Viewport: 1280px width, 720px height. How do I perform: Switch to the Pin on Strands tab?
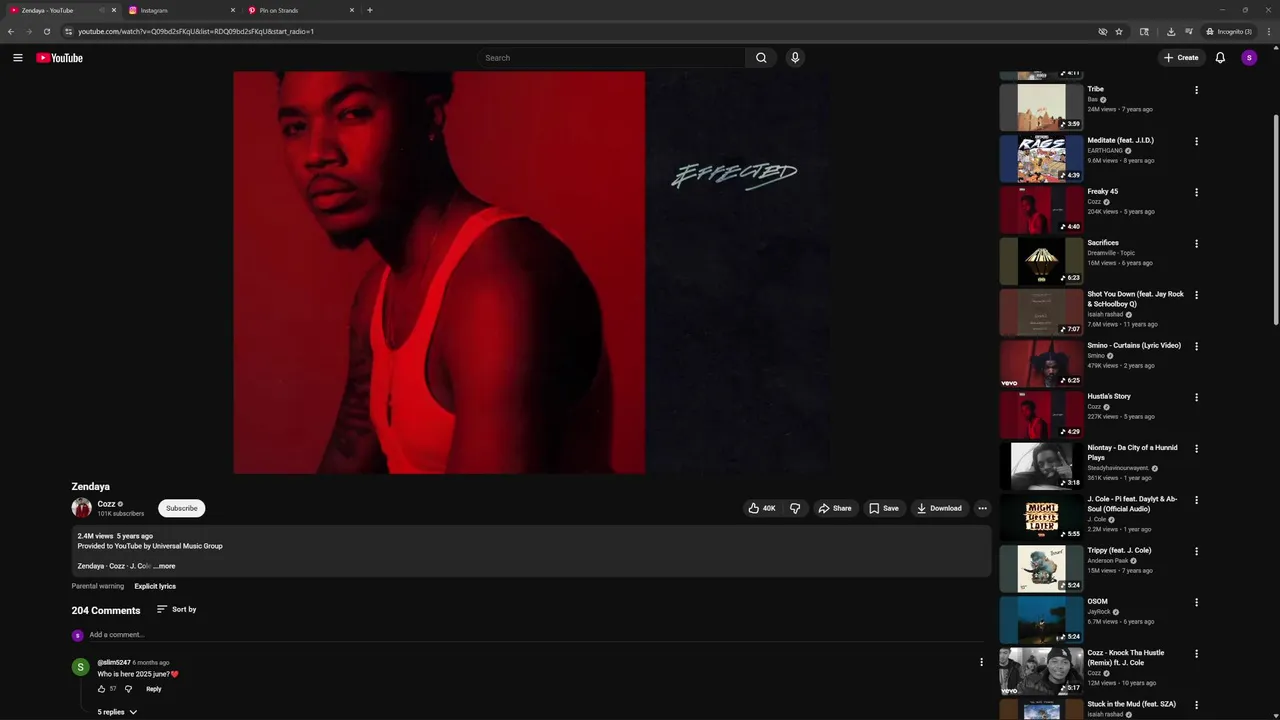pos(300,10)
